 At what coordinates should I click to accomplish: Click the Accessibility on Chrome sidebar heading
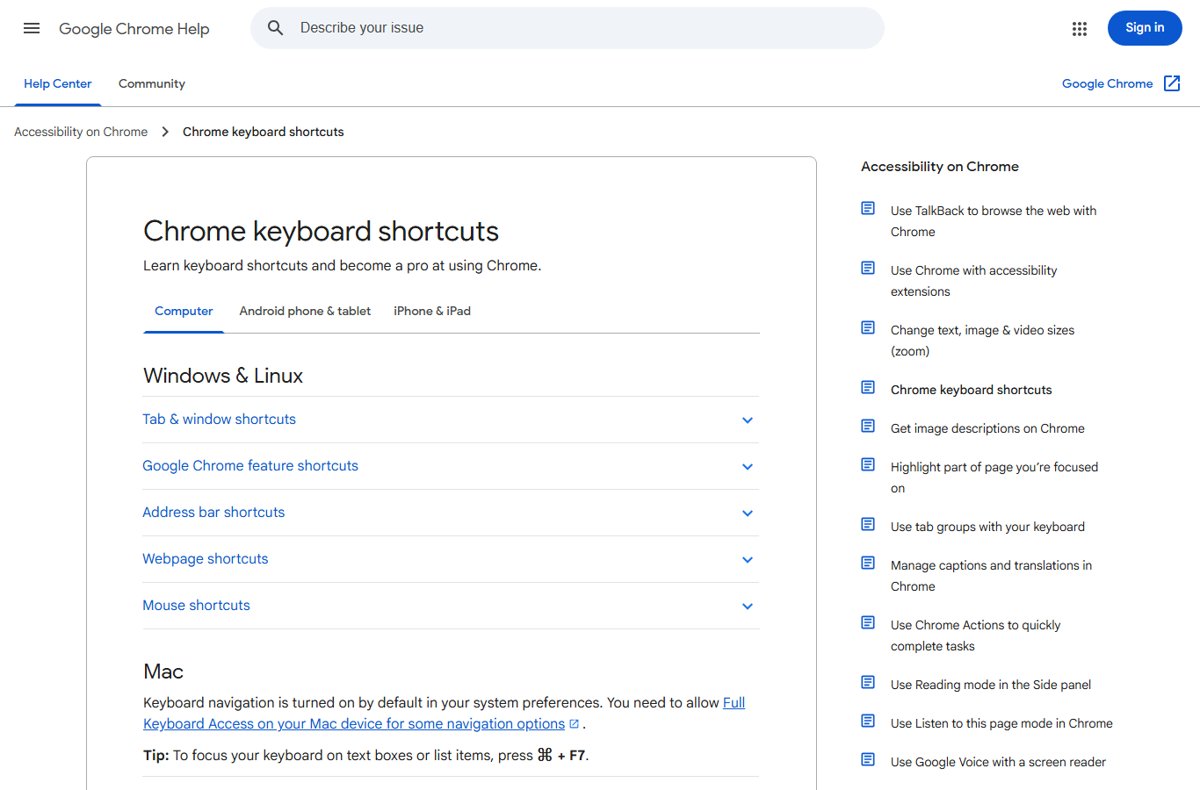940,167
